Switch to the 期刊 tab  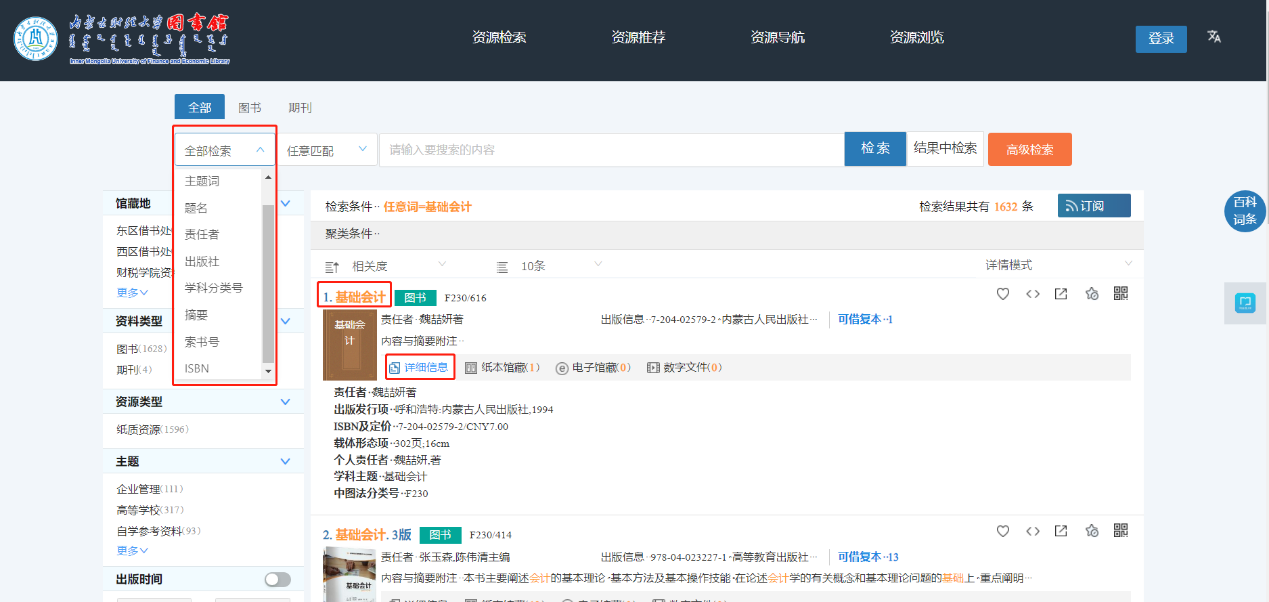coord(300,108)
